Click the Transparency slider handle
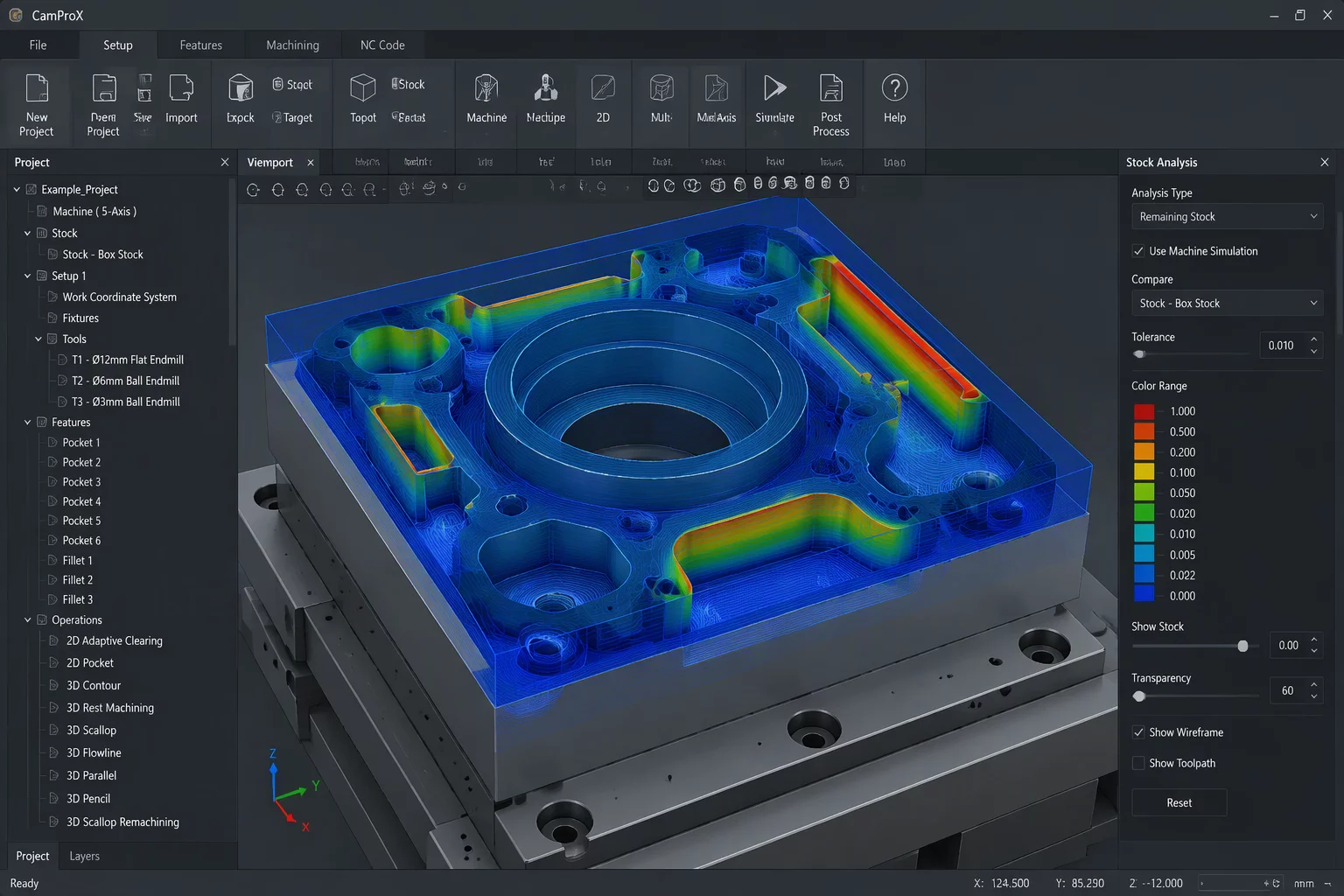Image resolution: width=1344 pixels, height=896 pixels. point(1139,696)
